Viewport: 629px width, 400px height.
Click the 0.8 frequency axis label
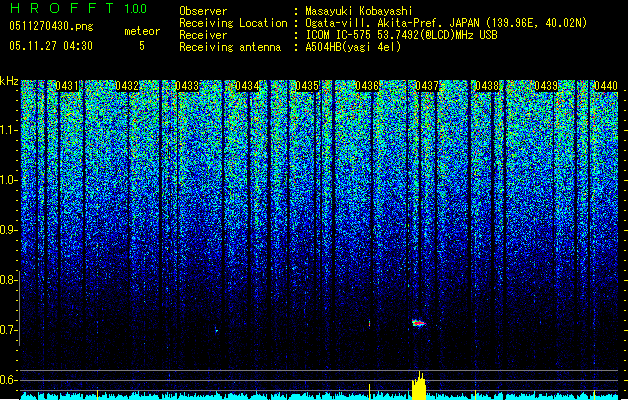tap(8, 280)
